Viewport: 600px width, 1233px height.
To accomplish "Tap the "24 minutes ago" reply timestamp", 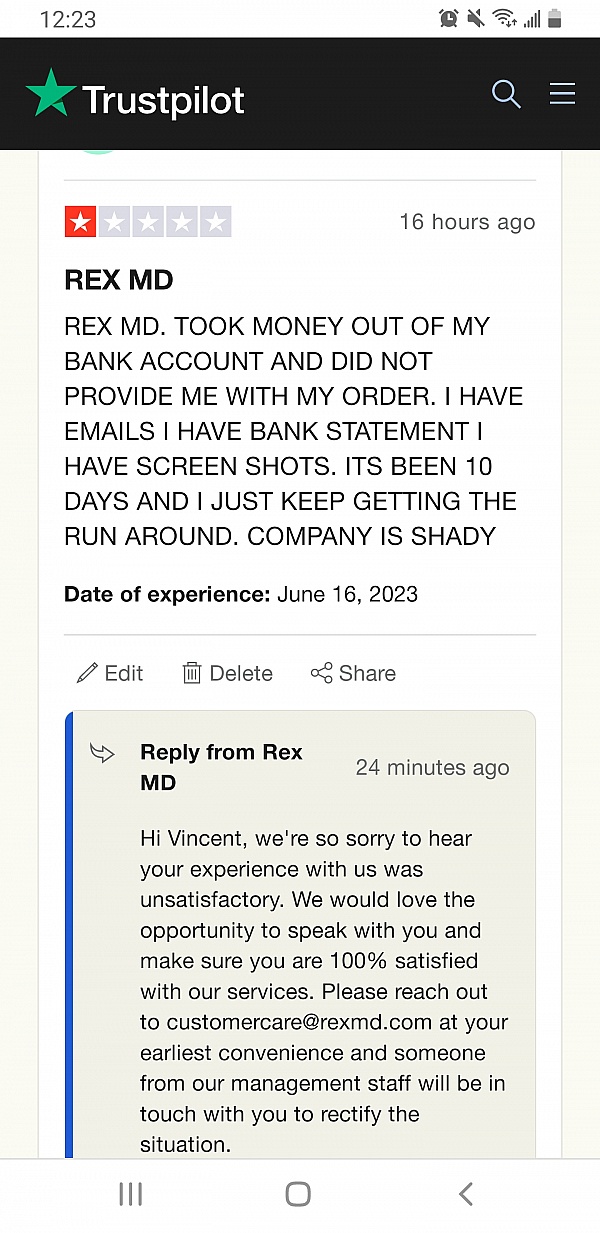I will point(432,767).
